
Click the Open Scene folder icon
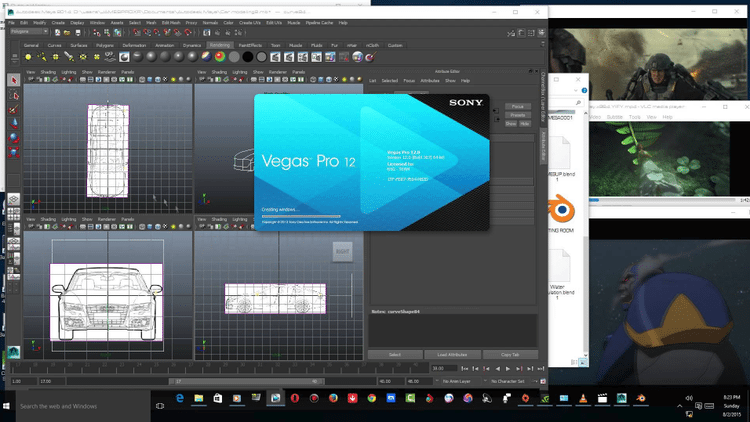point(67,33)
